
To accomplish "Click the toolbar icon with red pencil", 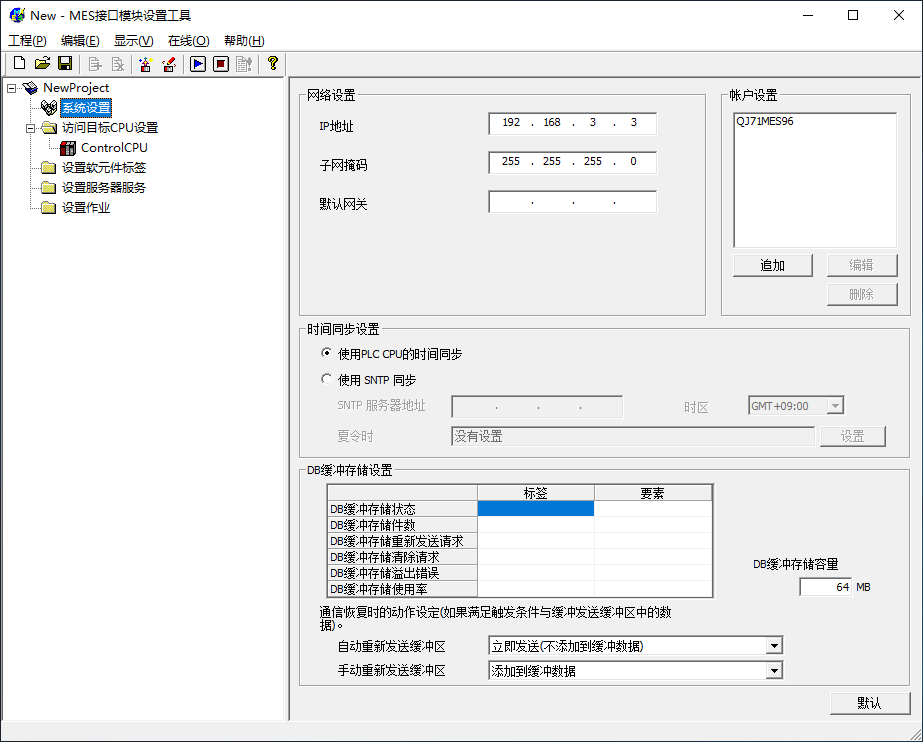I will click(x=169, y=64).
